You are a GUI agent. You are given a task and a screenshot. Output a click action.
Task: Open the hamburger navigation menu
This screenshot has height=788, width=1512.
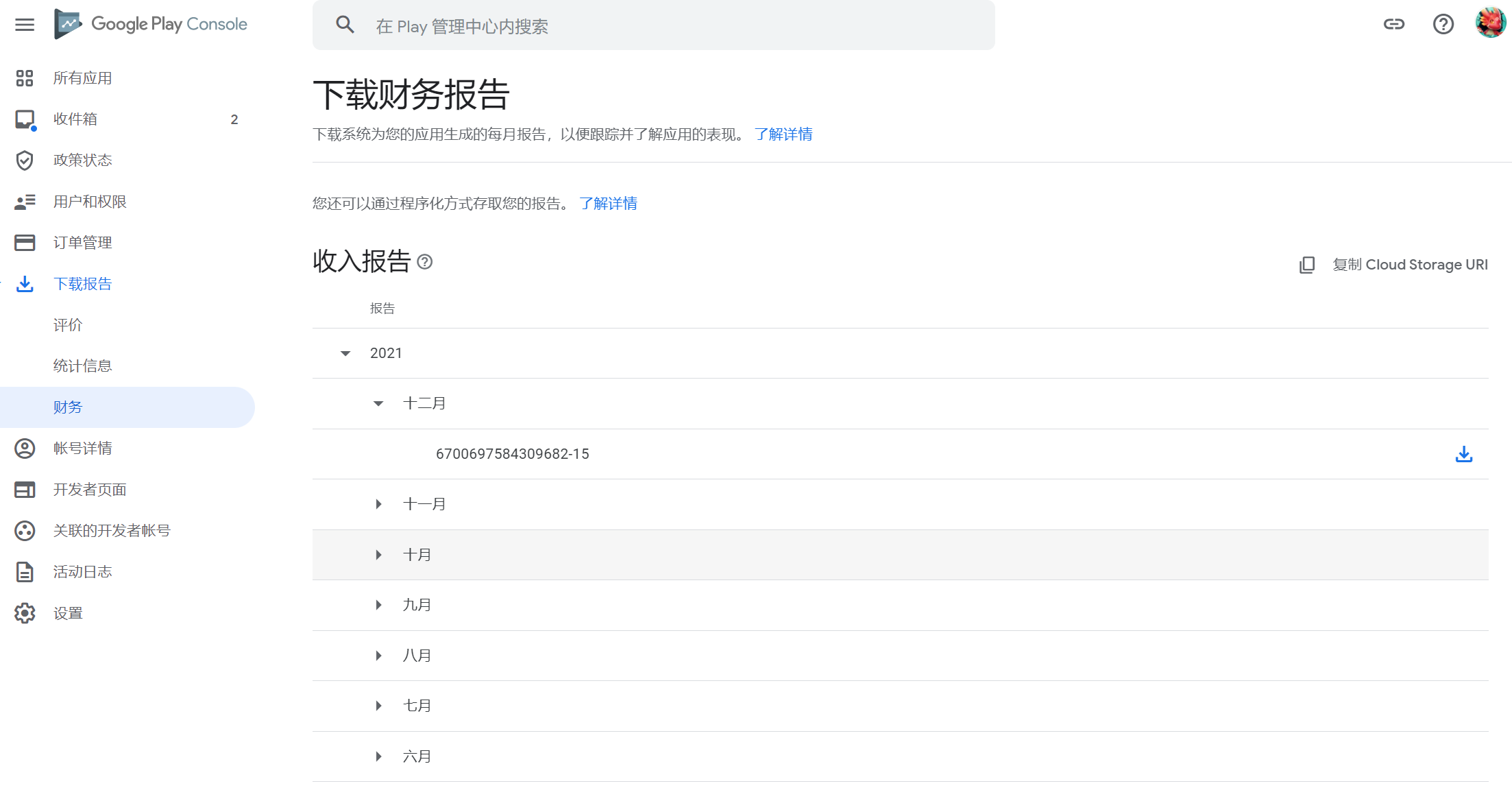[x=25, y=25]
